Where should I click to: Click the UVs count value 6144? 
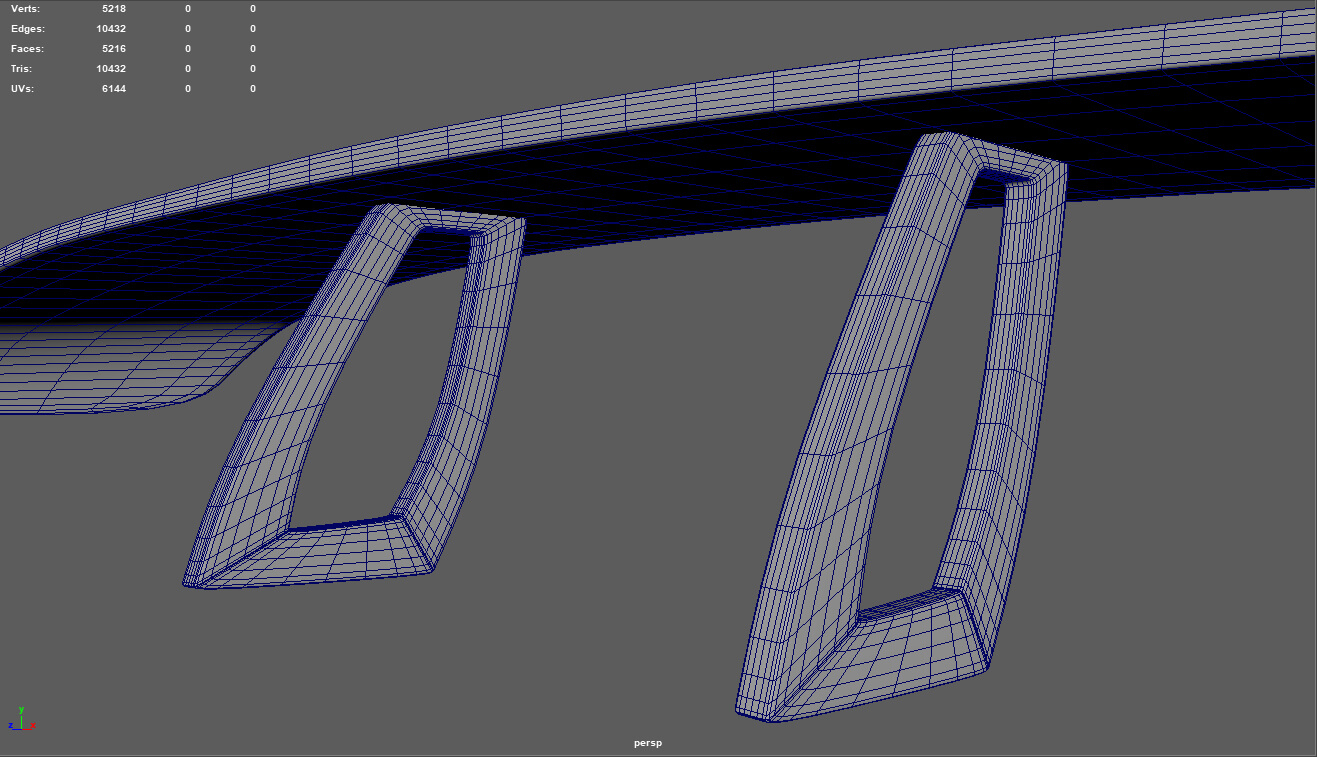click(113, 89)
